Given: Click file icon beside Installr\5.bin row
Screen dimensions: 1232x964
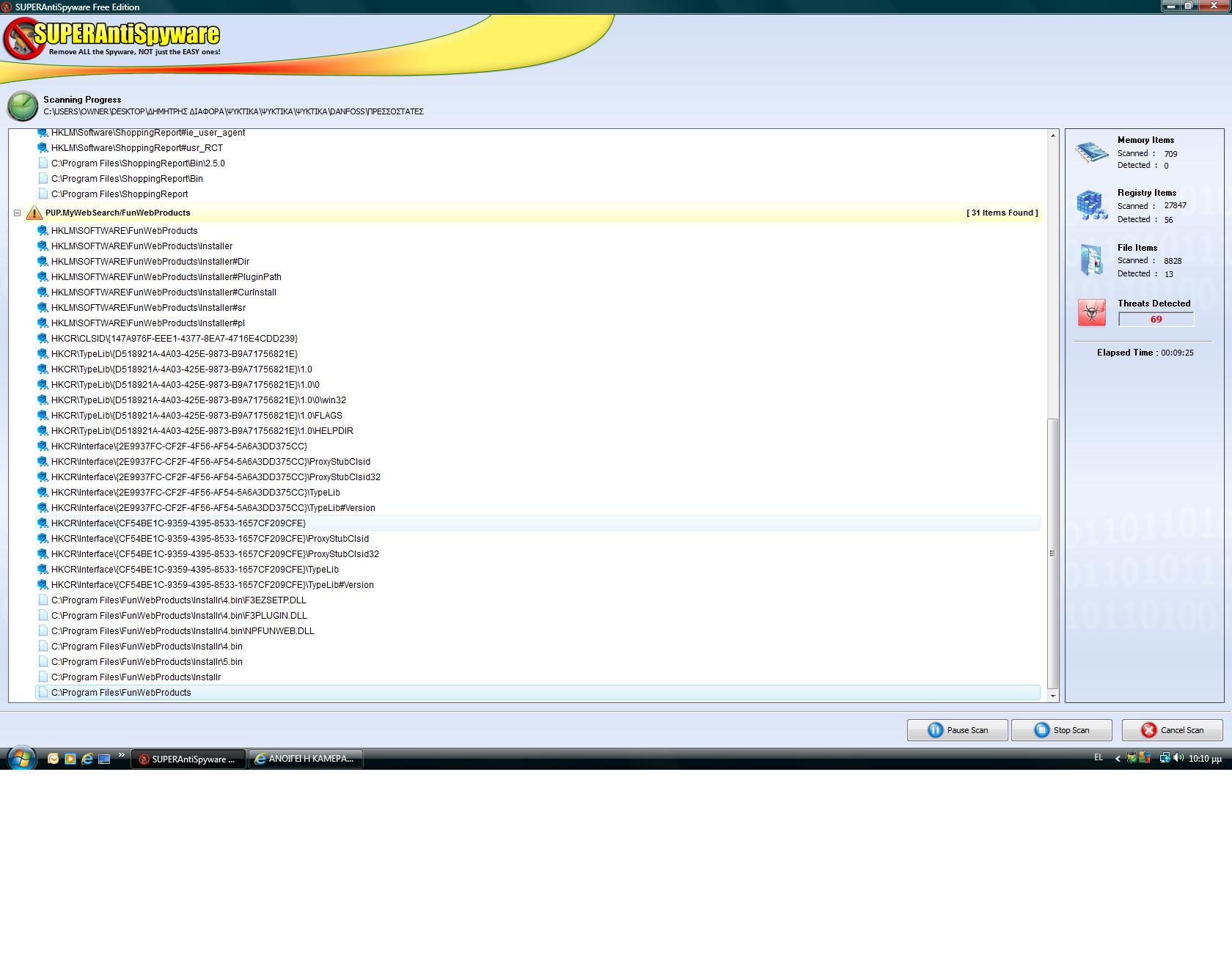Looking at the screenshot, I should tap(43, 662).
